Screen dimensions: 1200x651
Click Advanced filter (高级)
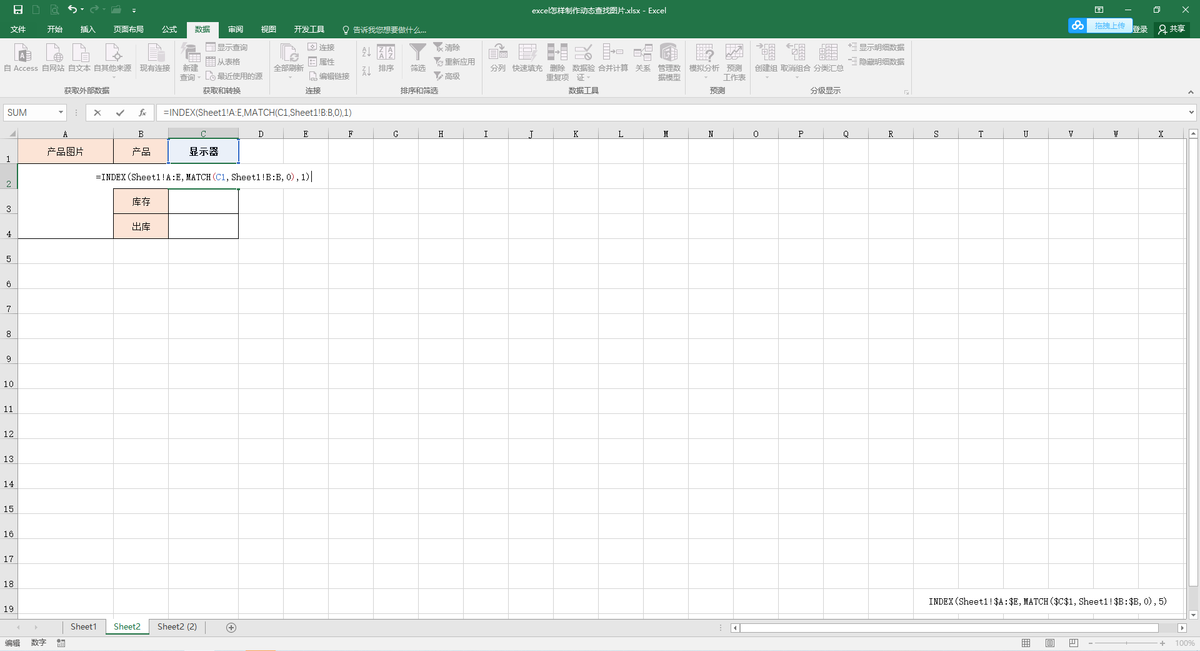point(447,75)
